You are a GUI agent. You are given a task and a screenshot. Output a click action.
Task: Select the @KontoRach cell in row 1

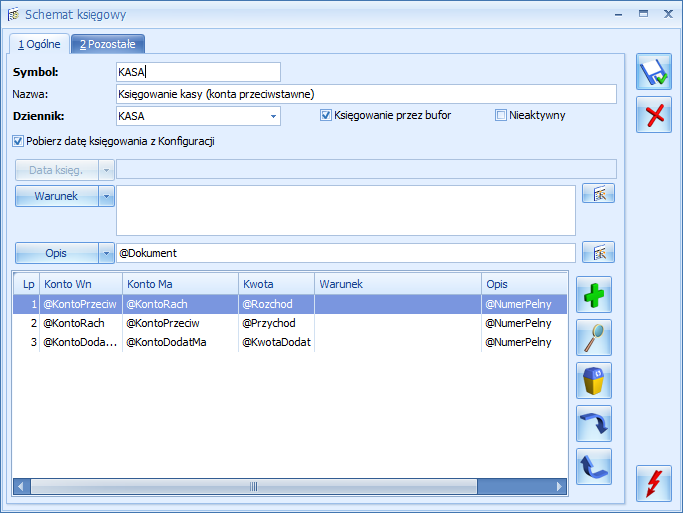click(x=180, y=304)
